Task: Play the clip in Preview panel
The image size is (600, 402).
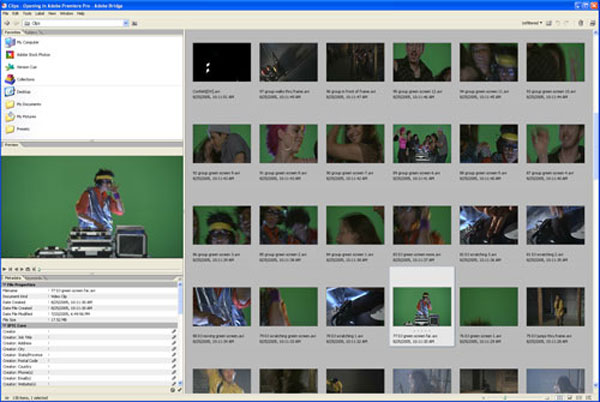Action: pos(5,269)
